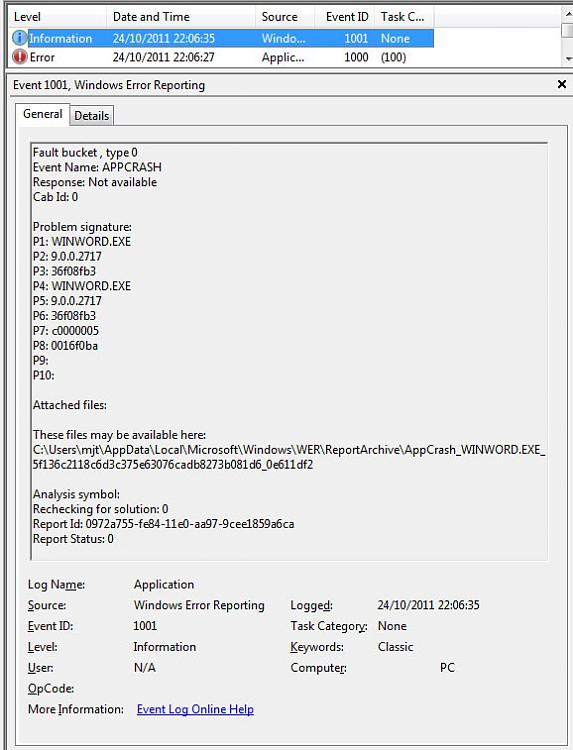Select the Information event row 22:06:35
Image resolution: width=573 pixels, height=750 pixels.
point(222,38)
